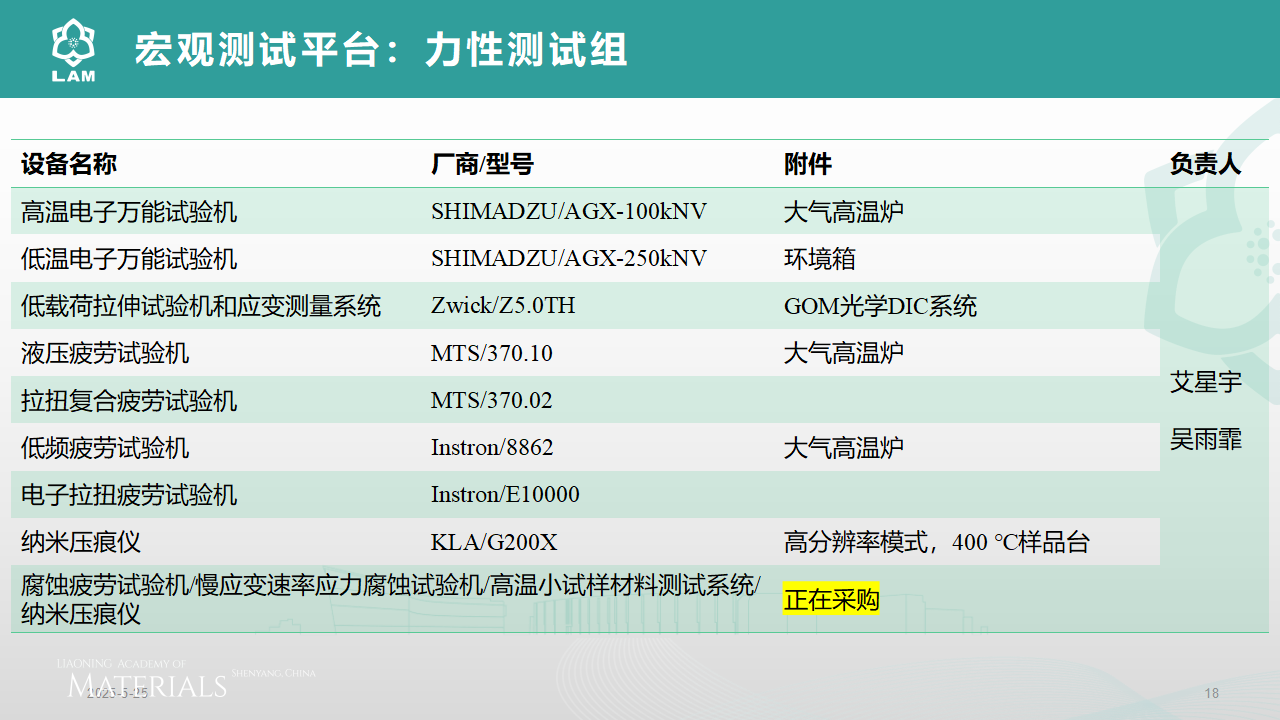1280x720 pixels.
Task: Click the 设备名称 column header
Action: [x=69, y=164]
